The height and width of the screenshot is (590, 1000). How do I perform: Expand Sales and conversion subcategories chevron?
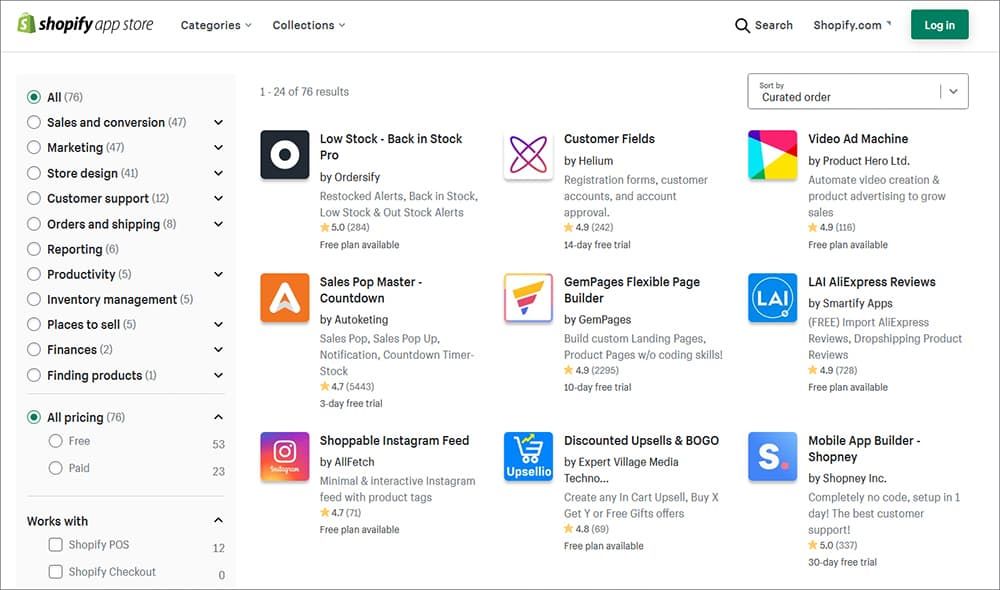218,122
